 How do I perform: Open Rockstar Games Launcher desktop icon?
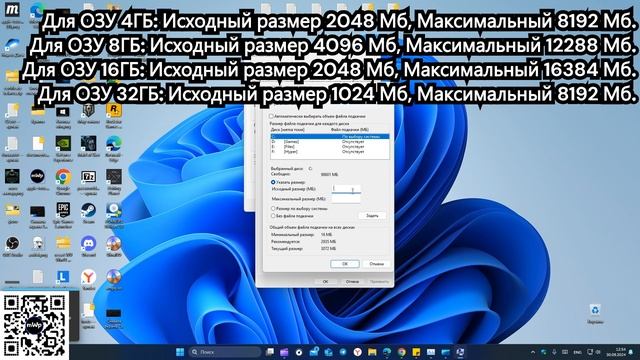pyautogui.click(x=113, y=110)
